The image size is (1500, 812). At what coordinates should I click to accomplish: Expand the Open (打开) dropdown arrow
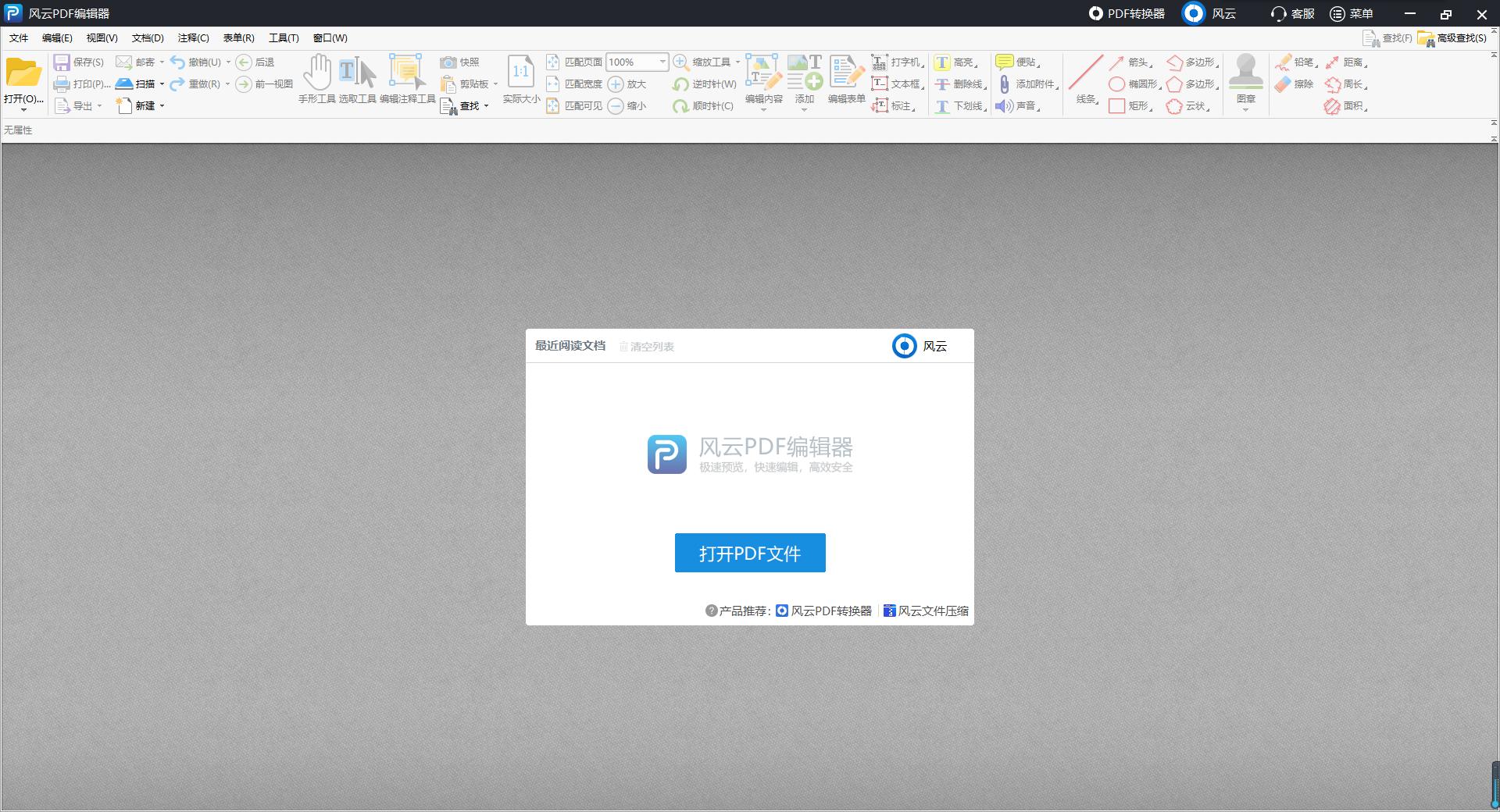click(23, 110)
